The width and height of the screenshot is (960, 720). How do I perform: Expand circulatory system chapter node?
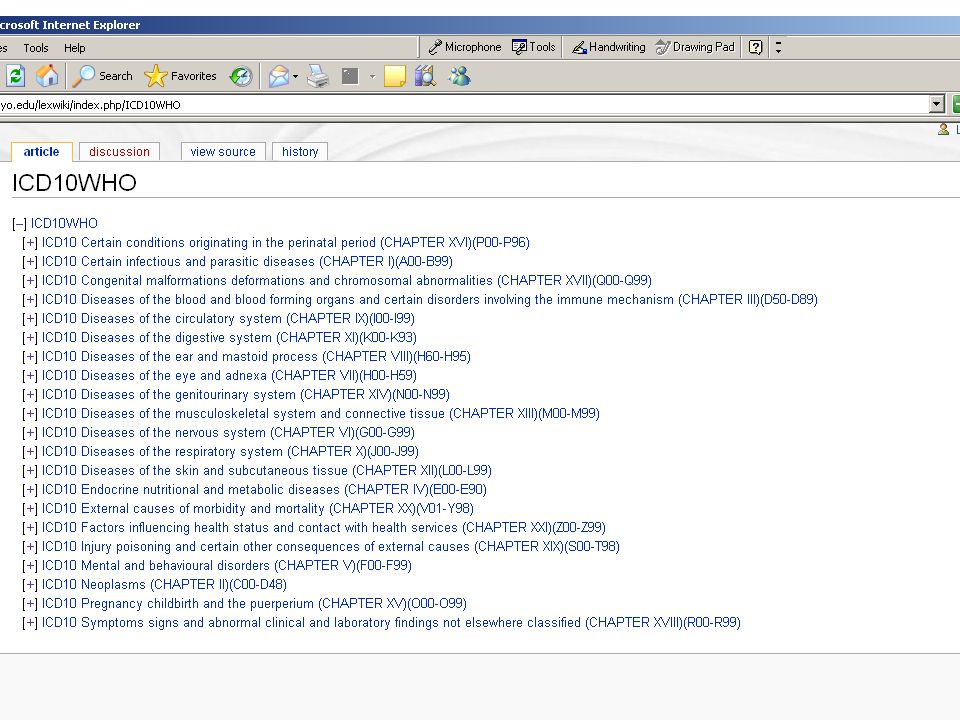pyautogui.click(x=30, y=319)
